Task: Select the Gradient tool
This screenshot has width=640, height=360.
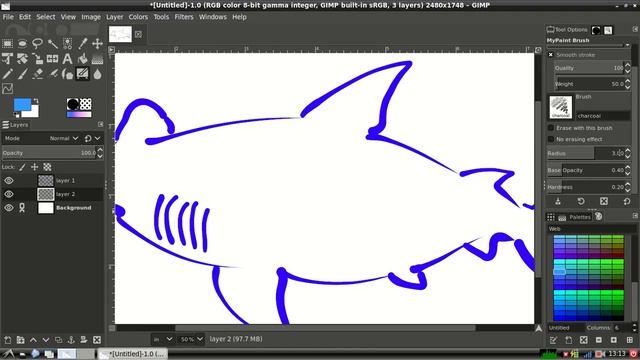Action: pos(97,59)
